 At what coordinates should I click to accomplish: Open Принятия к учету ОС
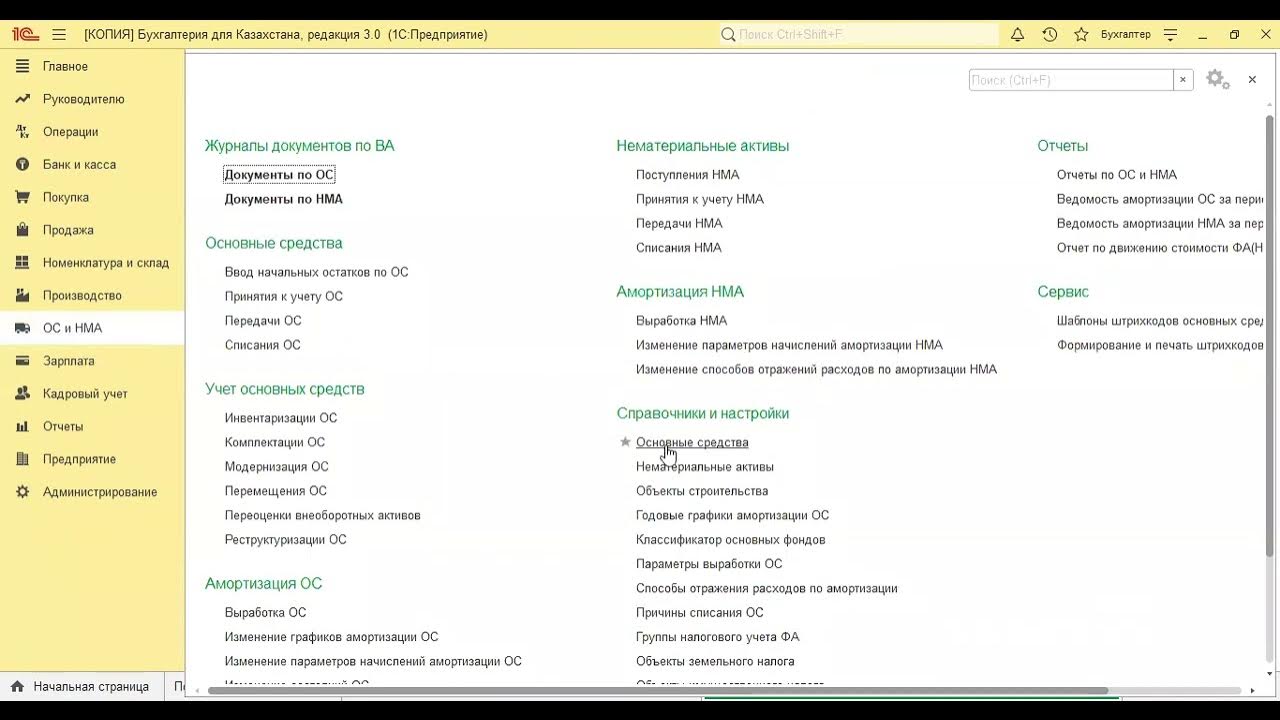284,296
